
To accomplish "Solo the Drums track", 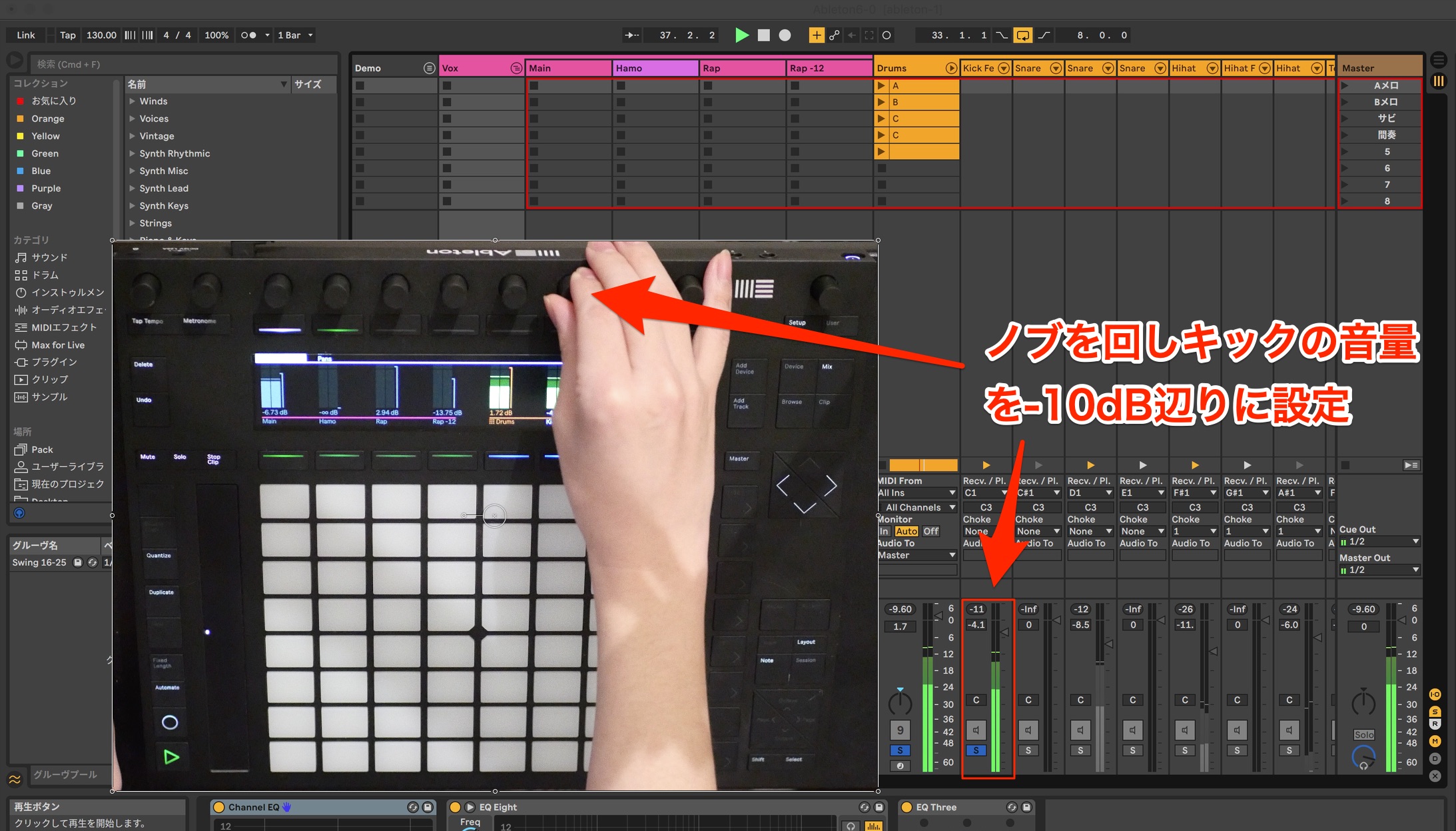I will tap(900, 750).
